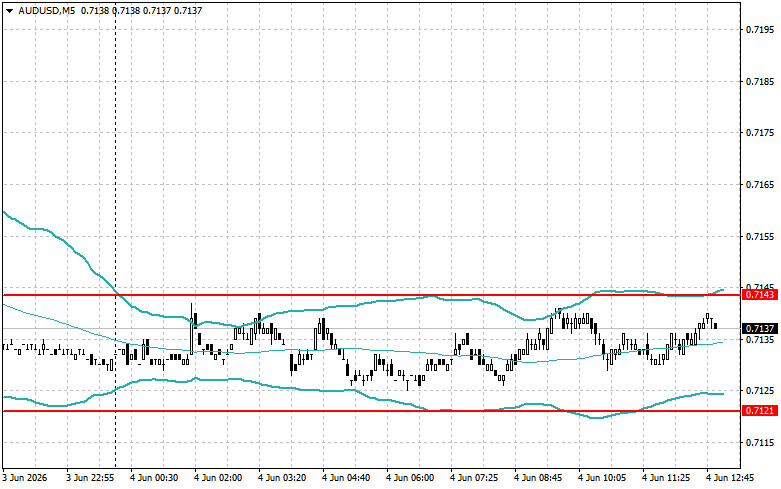Screen dimensions: 781x489
Task: Click the current price label 0.7137
Action: (x=760, y=328)
